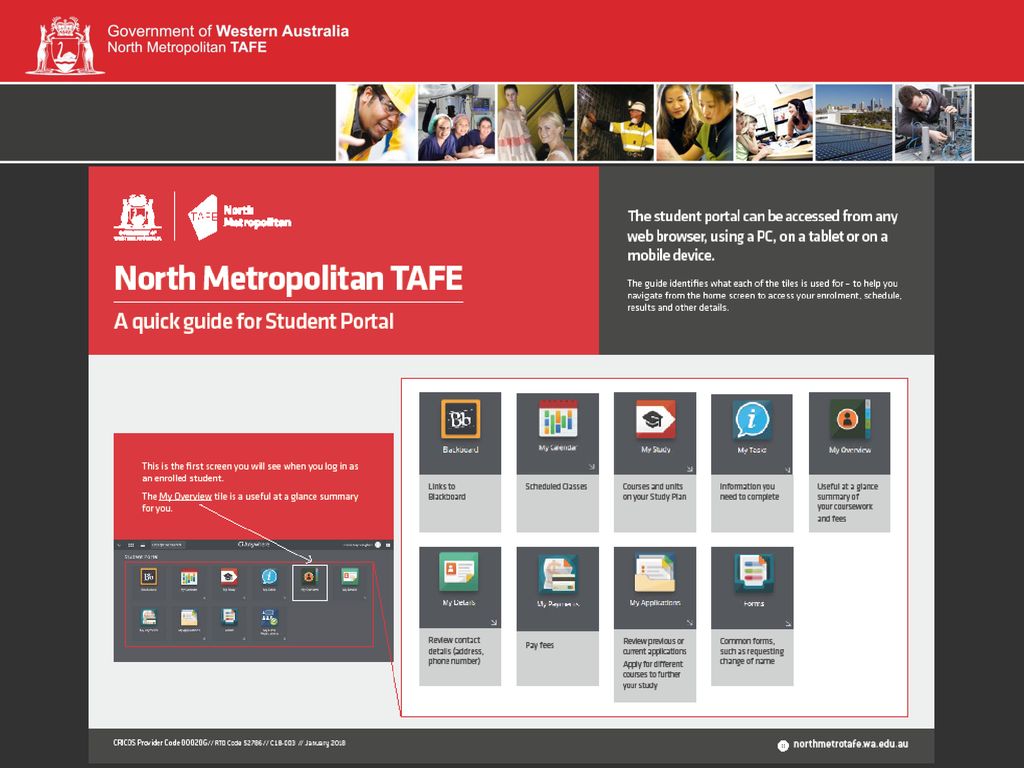Click the hard-hat worker header photo
Viewport: 1024px width, 768px height.
click(x=376, y=122)
